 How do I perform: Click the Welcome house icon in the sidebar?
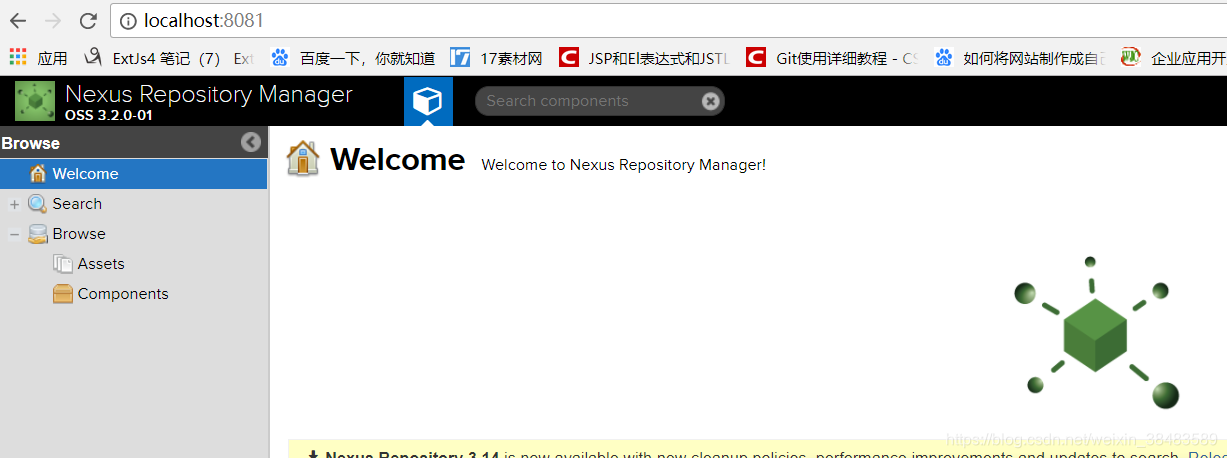(x=38, y=174)
